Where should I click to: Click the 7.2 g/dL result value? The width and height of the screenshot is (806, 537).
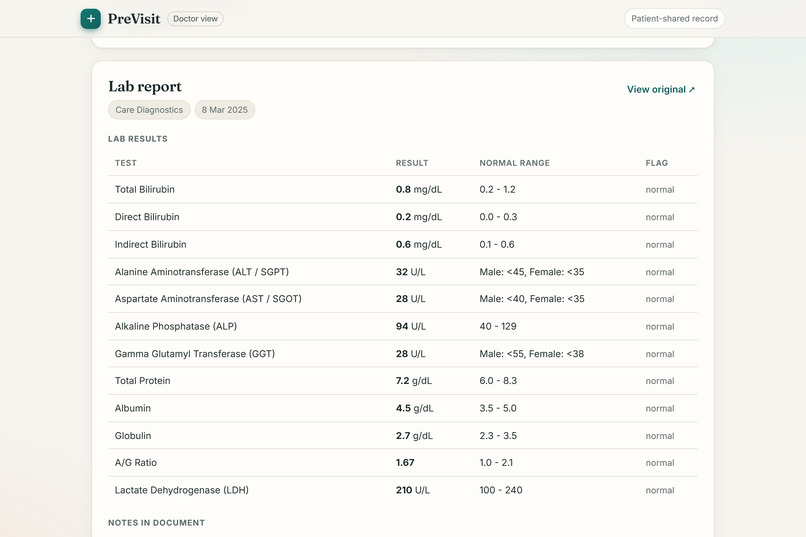[x=414, y=381]
